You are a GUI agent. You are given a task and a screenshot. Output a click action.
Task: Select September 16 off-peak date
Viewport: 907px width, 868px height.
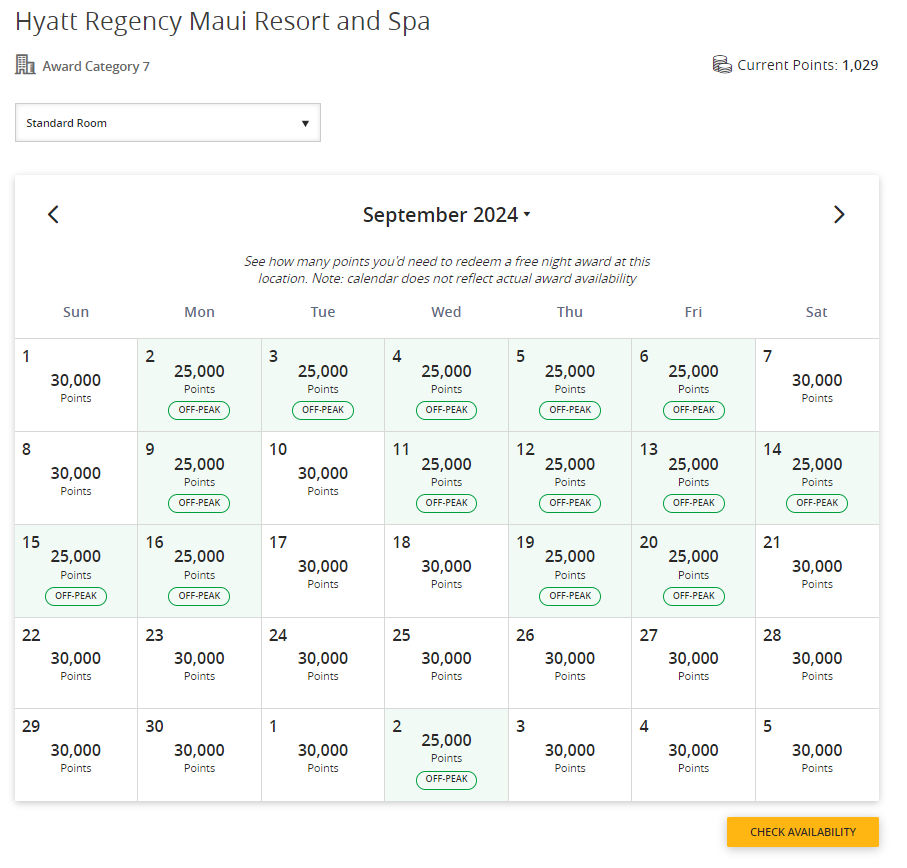click(200, 571)
